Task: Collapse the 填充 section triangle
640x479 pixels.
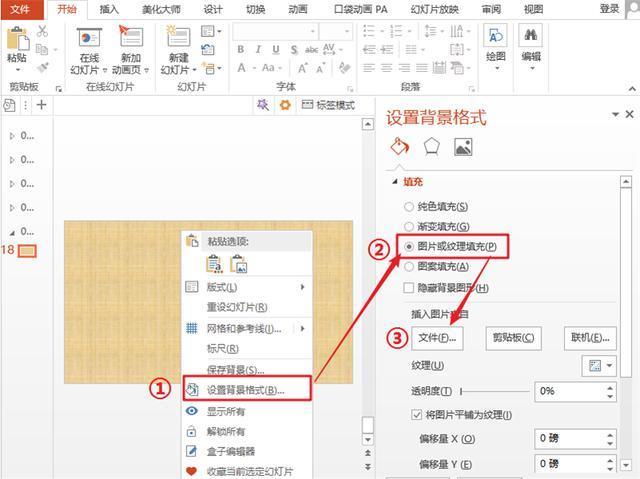Action: point(395,182)
